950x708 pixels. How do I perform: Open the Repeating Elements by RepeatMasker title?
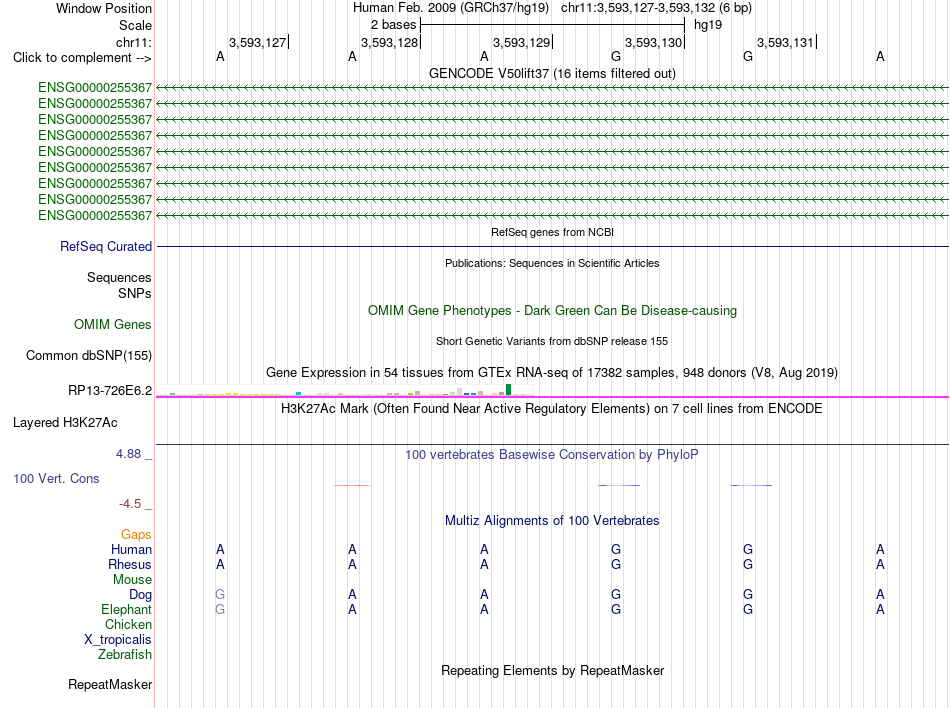pyautogui.click(x=552, y=670)
